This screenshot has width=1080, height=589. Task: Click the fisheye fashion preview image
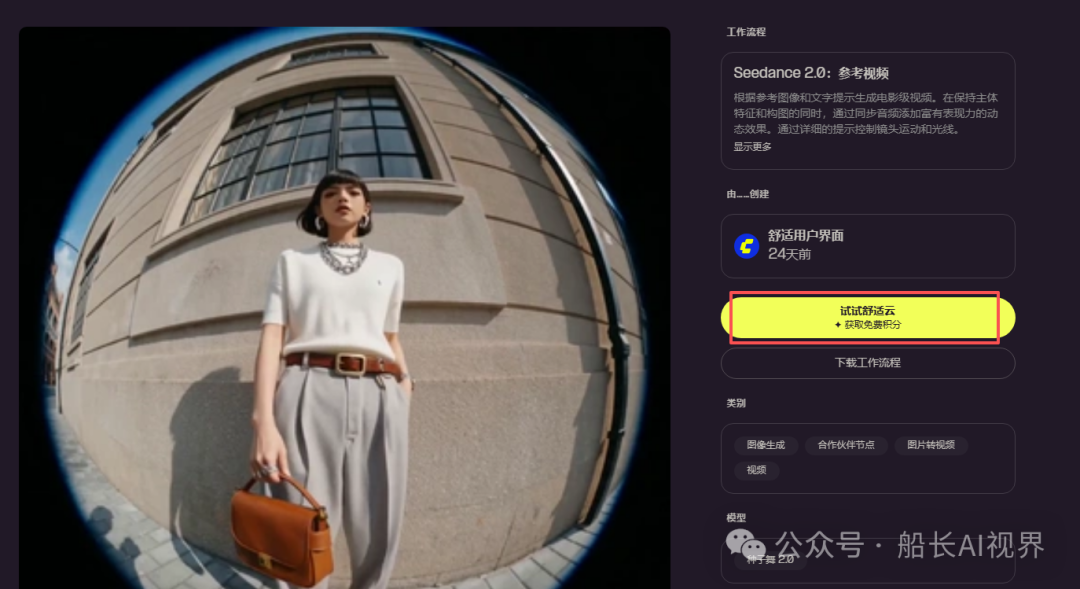pyautogui.click(x=344, y=308)
